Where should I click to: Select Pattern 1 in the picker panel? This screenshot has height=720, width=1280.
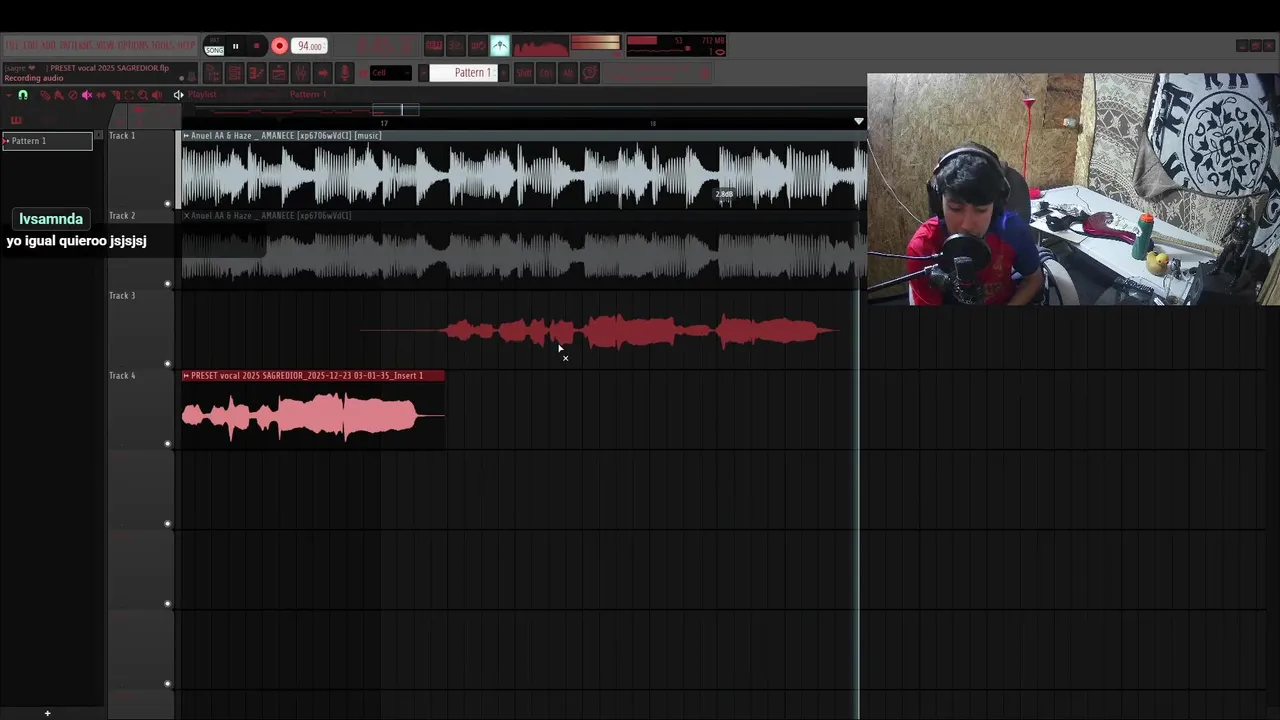point(47,141)
